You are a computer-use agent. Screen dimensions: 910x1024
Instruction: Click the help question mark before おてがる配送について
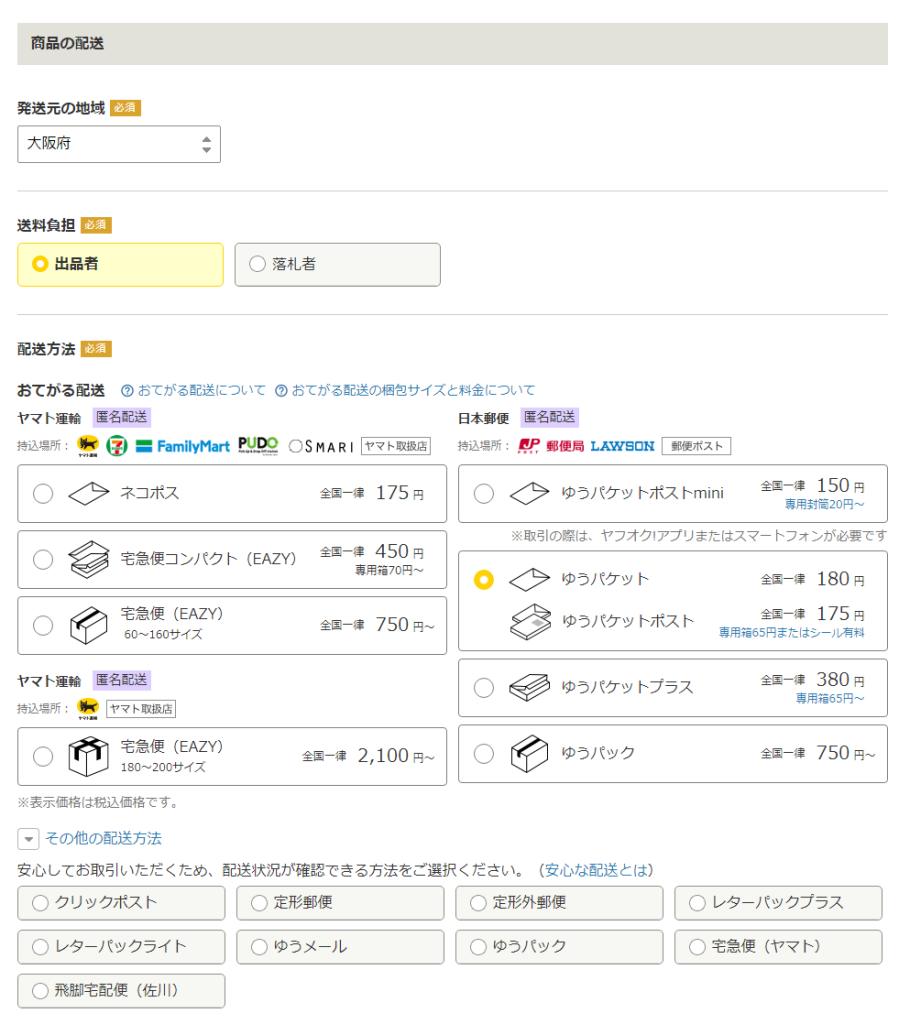click(127, 391)
